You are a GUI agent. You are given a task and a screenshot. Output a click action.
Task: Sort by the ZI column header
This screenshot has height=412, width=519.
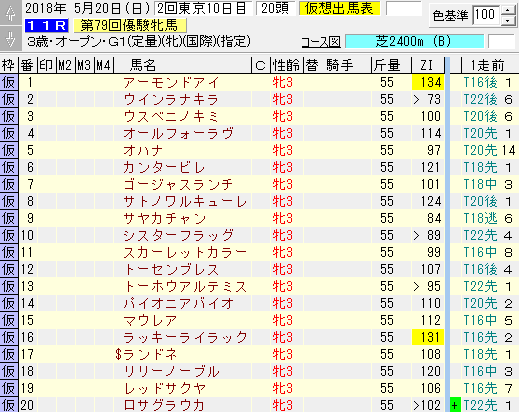click(x=427, y=65)
